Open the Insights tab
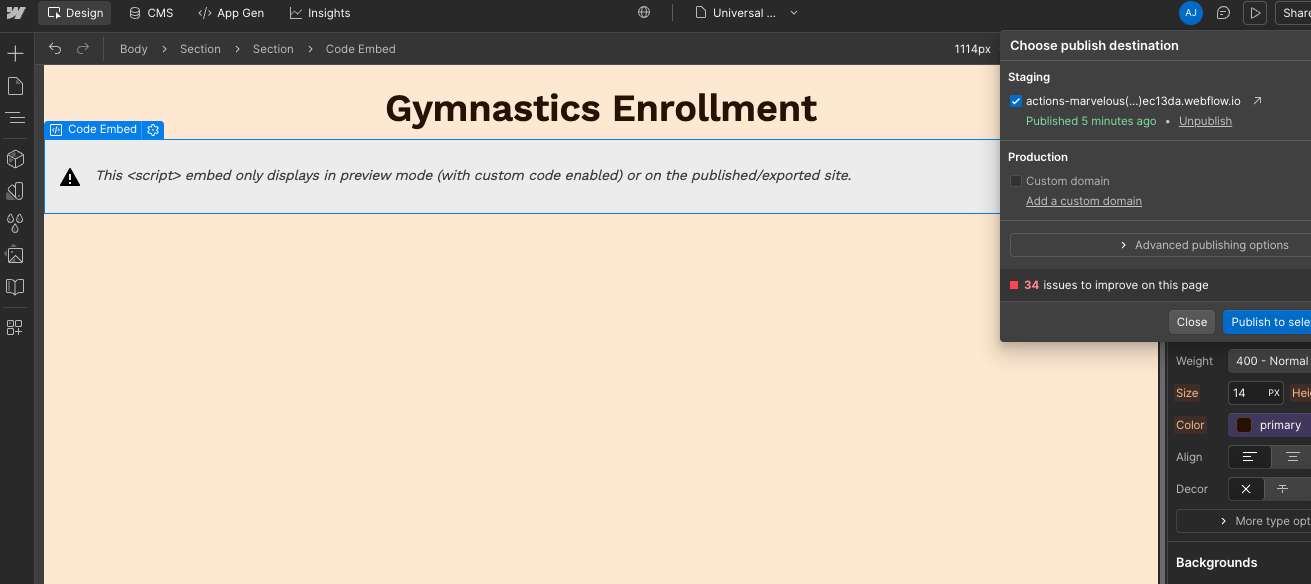The width and height of the screenshot is (1311, 584). click(320, 13)
